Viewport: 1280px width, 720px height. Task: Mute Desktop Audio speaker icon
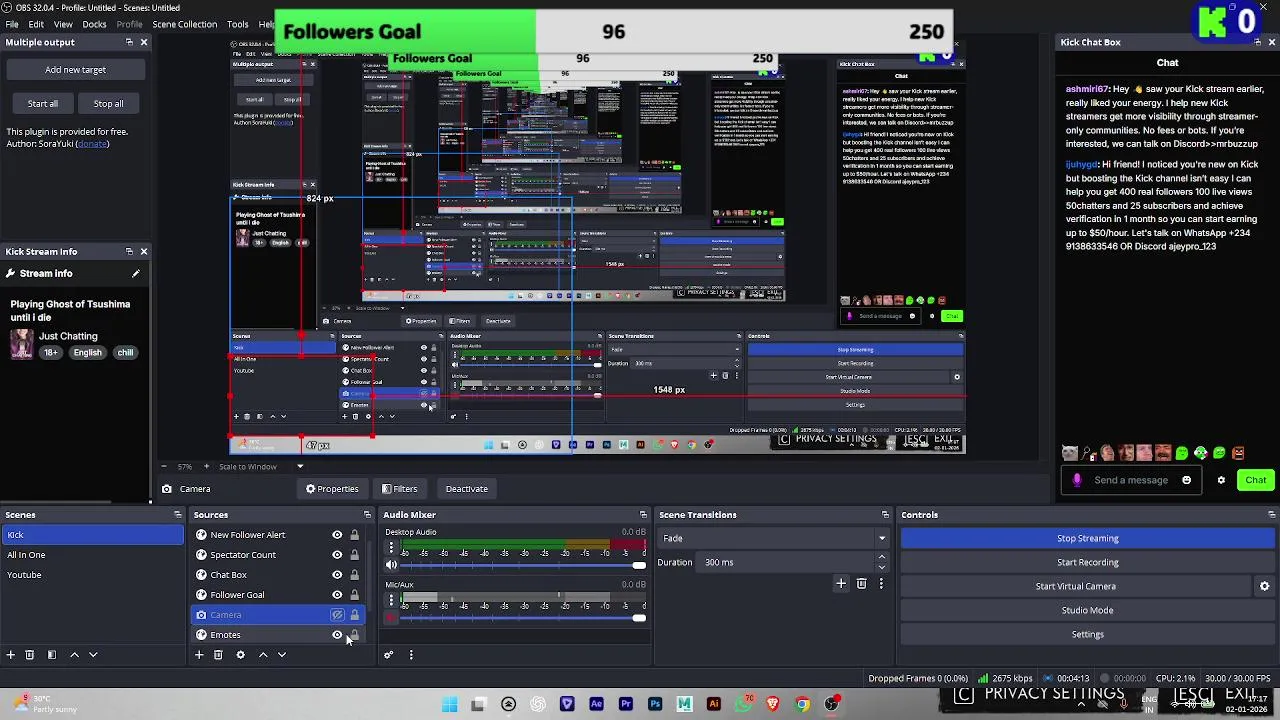(x=391, y=566)
